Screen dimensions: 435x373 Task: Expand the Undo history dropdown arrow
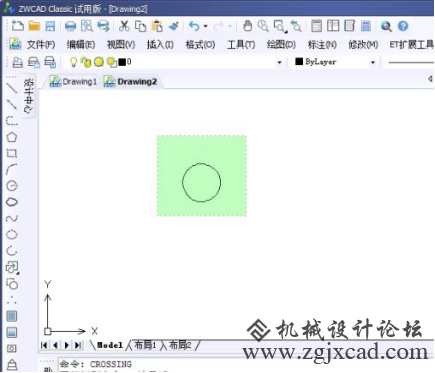click(x=205, y=26)
